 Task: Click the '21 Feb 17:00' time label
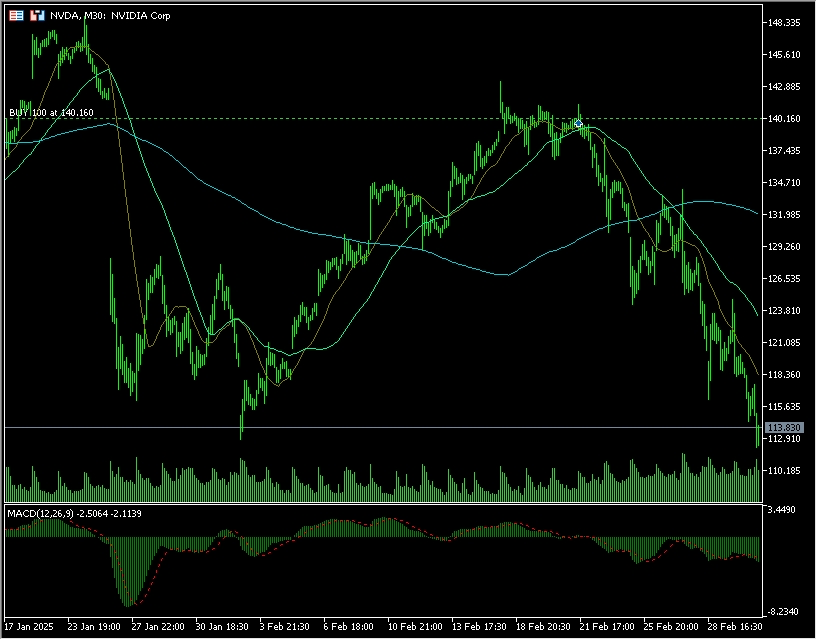(x=606, y=627)
